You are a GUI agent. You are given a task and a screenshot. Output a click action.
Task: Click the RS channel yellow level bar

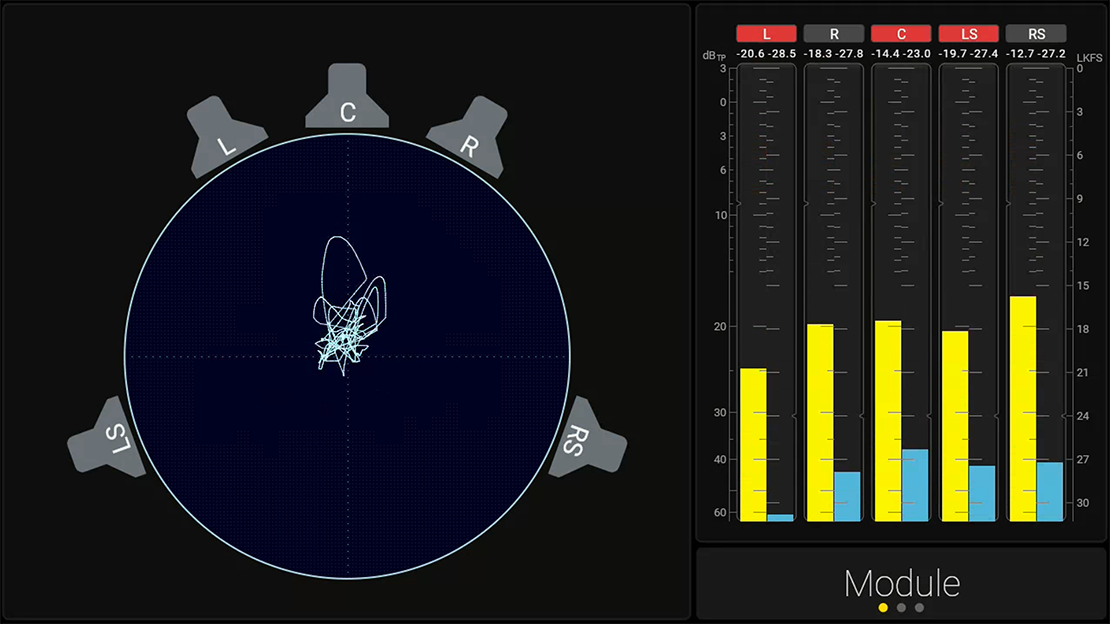pyautogui.click(x=1022, y=408)
